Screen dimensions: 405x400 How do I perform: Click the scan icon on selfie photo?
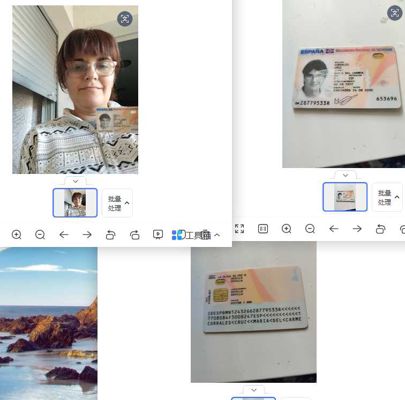coord(125,19)
